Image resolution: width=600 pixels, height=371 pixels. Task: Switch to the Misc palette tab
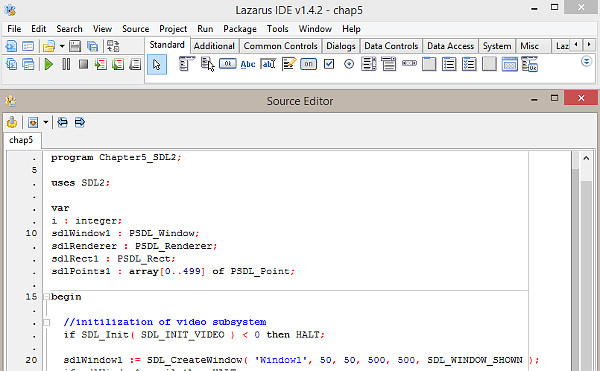(x=529, y=46)
